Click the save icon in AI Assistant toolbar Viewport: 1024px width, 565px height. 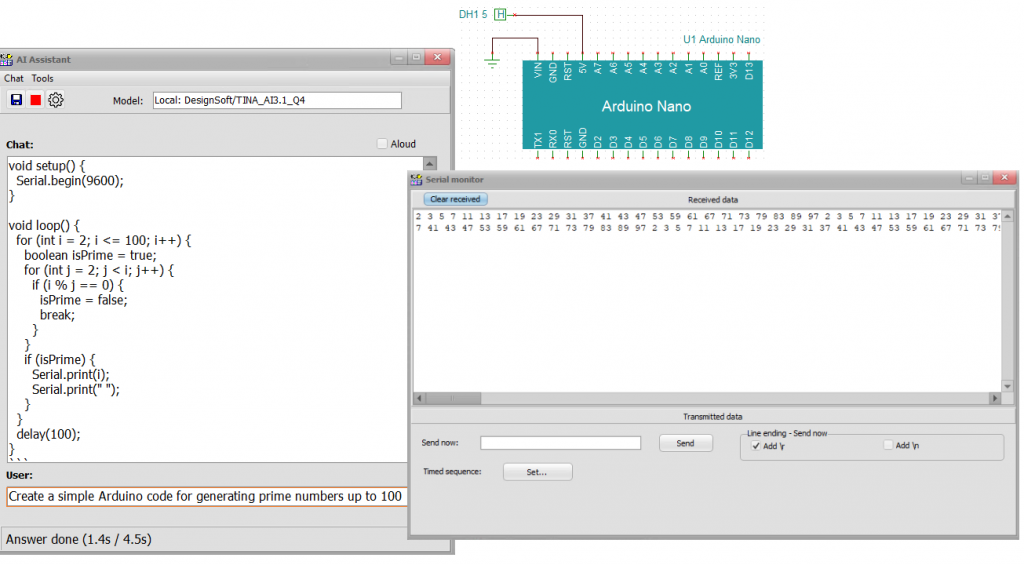(16, 100)
